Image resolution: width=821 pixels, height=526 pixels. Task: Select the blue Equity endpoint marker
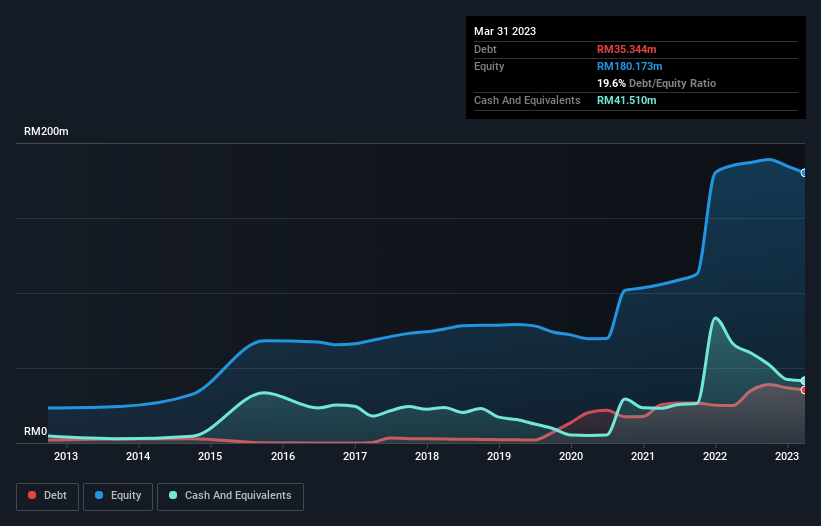[x=804, y=173]
